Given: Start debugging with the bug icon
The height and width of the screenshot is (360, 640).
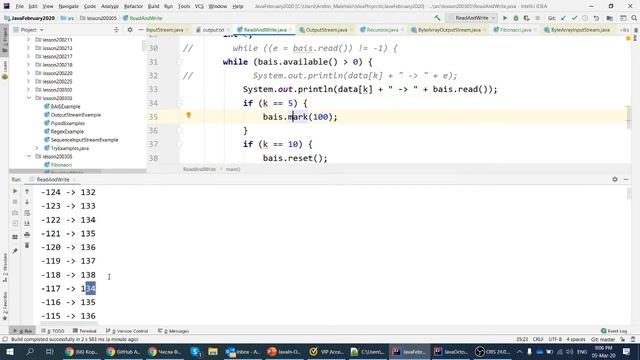Looking at the screenshot, I should pos(516,18).
